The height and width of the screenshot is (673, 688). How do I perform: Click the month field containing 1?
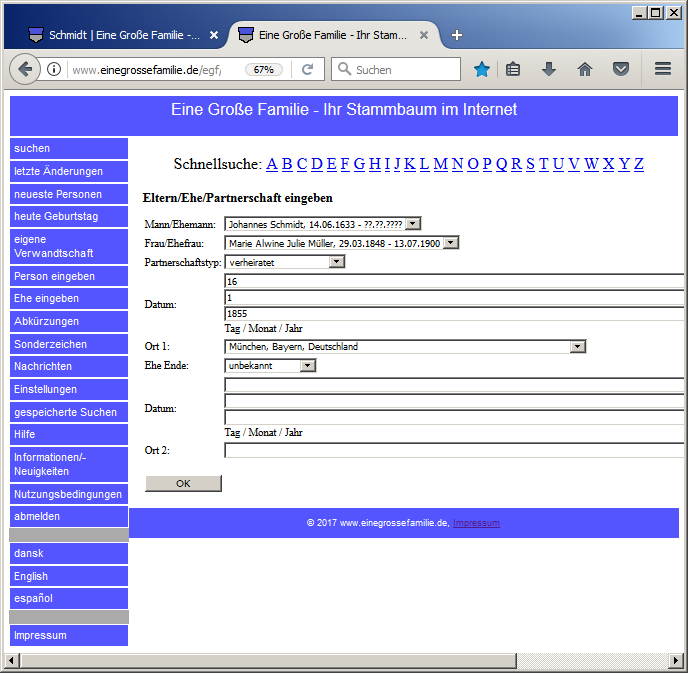coord(454,297)
